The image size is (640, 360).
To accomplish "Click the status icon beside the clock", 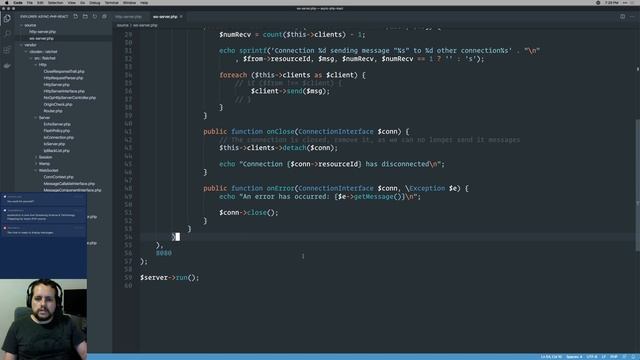I will [598, 2].
